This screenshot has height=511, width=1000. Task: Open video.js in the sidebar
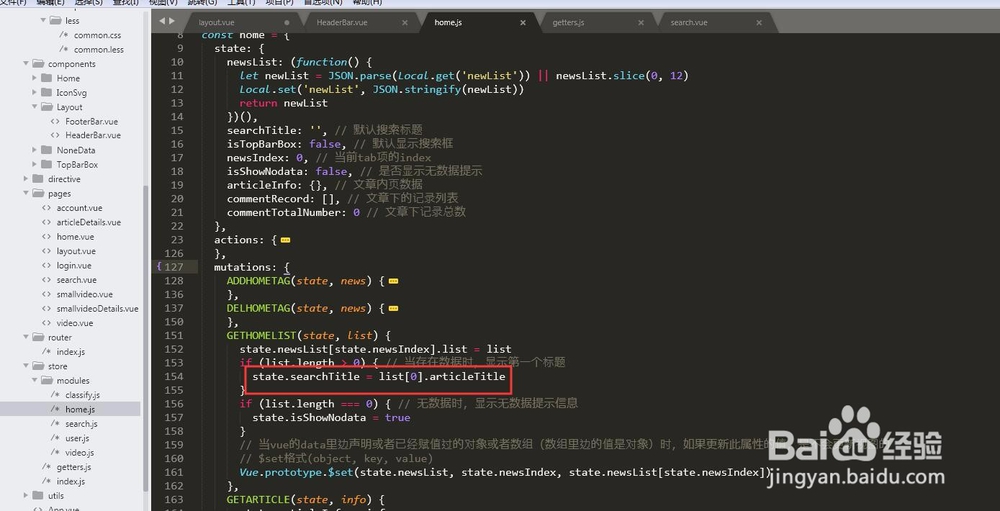point(79,453)
